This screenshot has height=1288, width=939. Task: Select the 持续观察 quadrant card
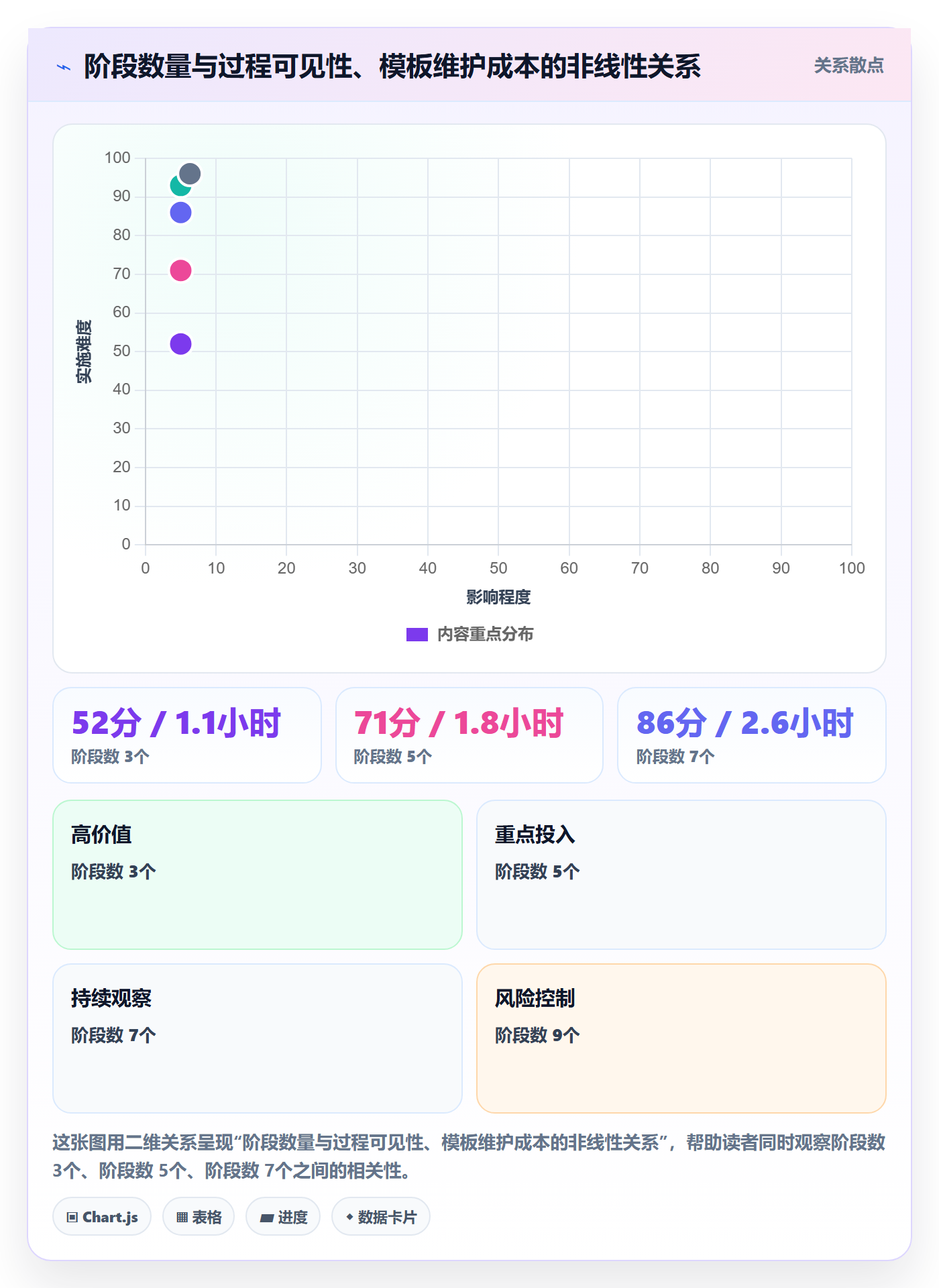pyautogui.click(x=258, y=1038)
